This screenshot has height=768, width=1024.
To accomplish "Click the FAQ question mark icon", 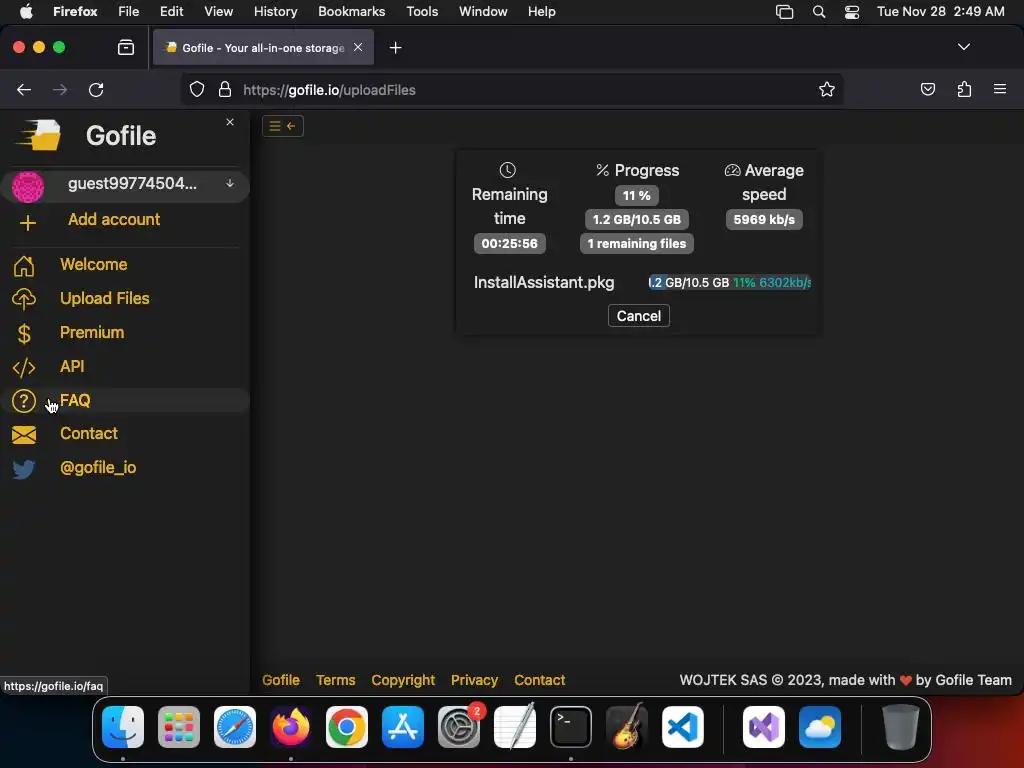I will pyautogui.click(x=24, y=401).
